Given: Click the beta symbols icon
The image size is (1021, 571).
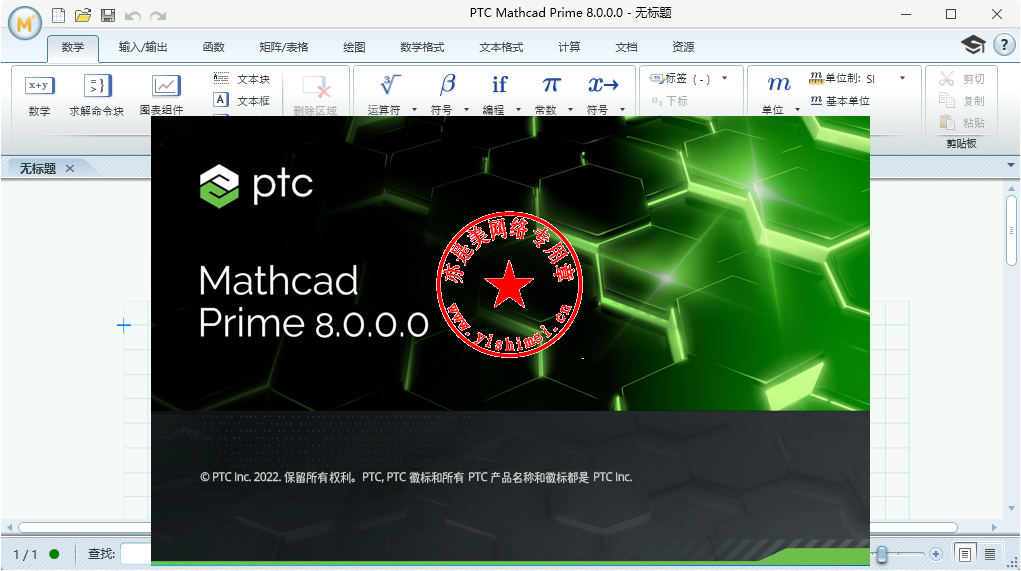Looking at the screenshot, I should [x=447, y=85].
